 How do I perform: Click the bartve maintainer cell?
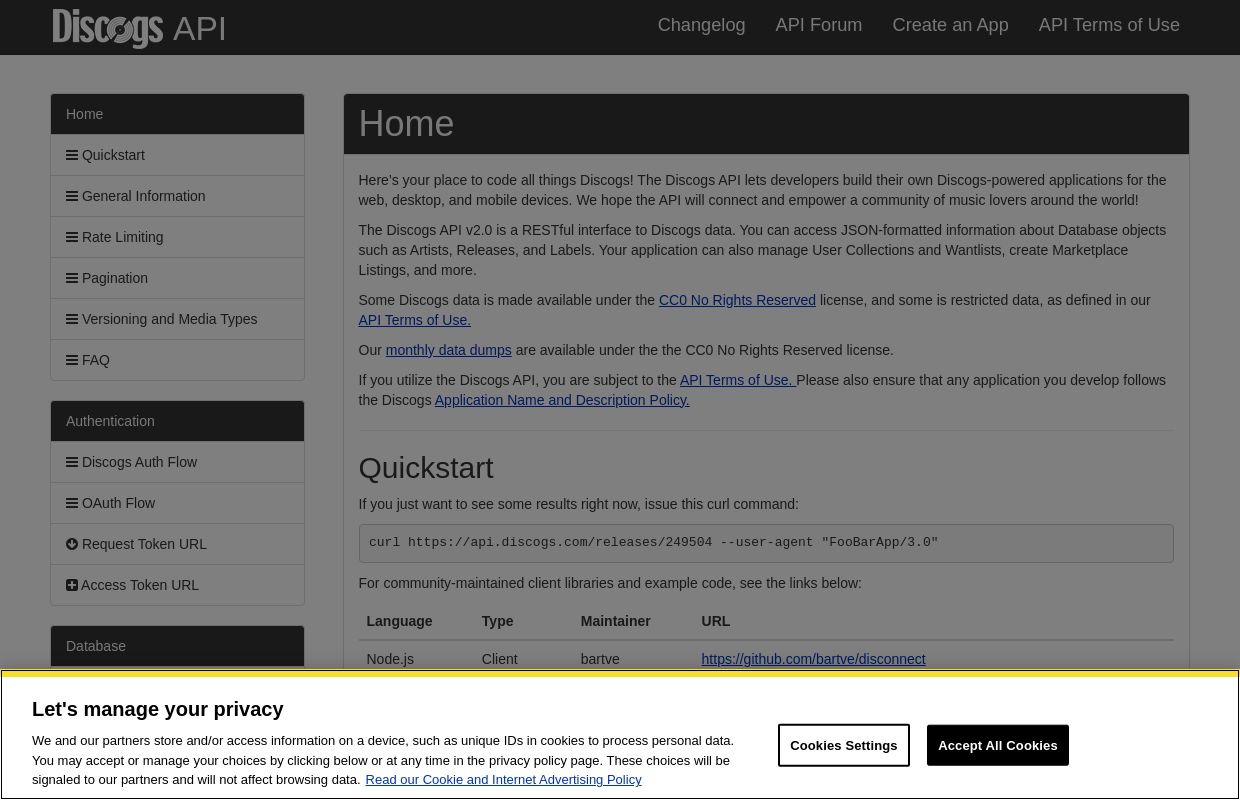(x=600, y=659)
